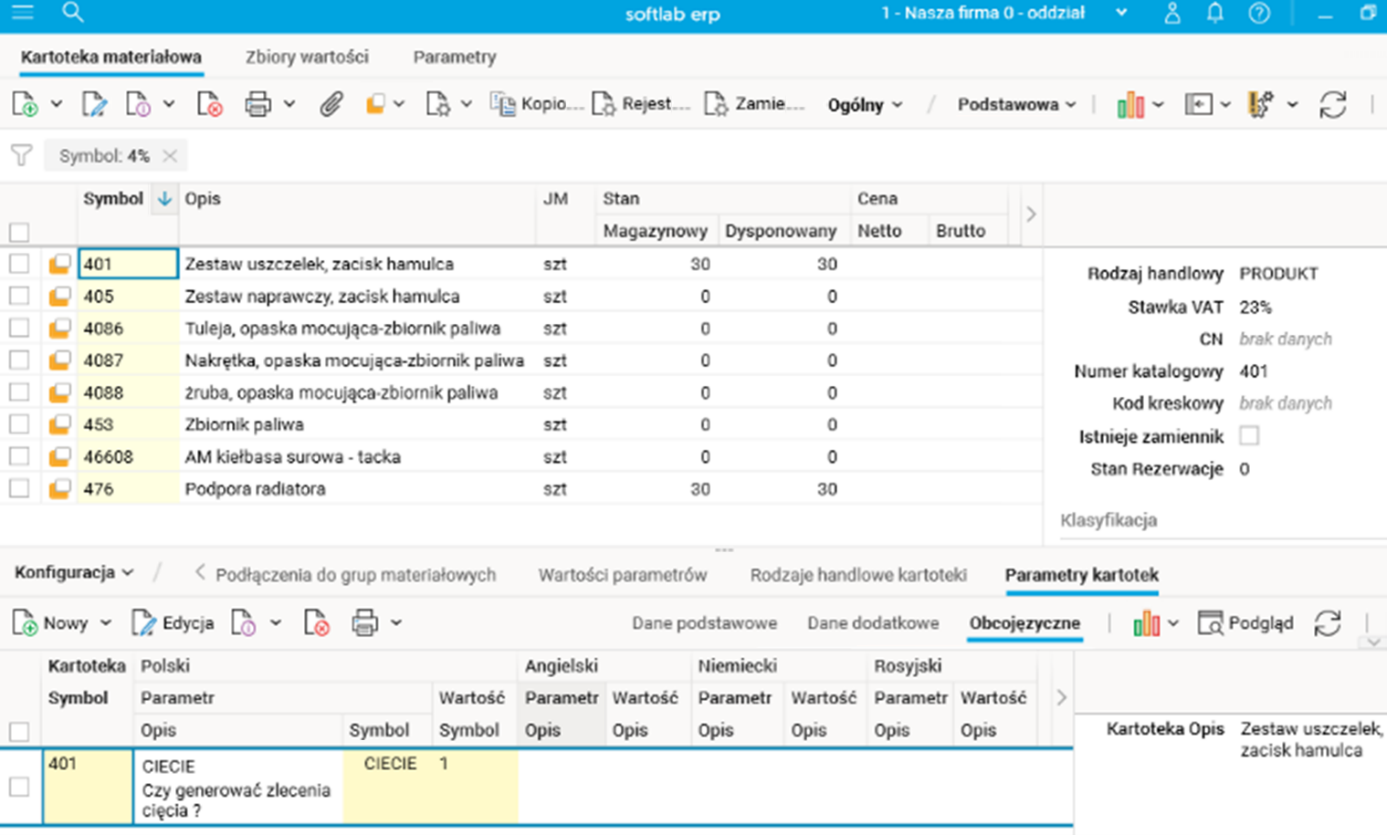The height and width of the screenshot is (835, 1387).
Task: Open the search magnifier icon
Action: pos(72,13)
